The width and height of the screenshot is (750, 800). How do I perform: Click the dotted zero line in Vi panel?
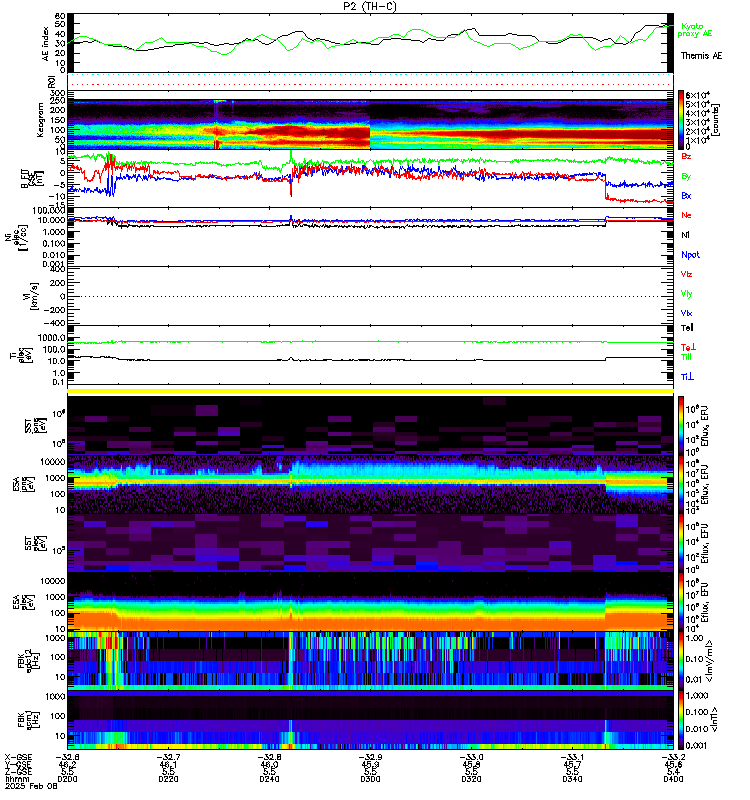pyautogui.click(x=370, y=296)
